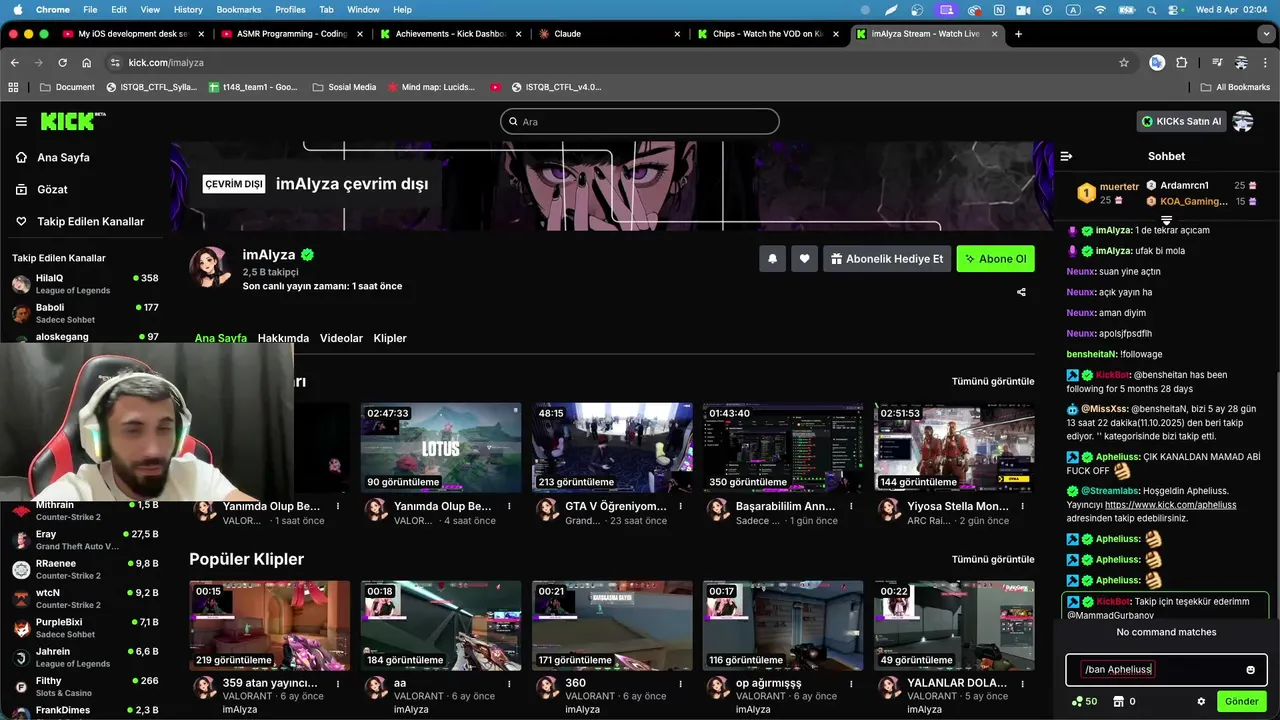Go back in browser history
This screenshot has width=1280, height=720.
pyautogui.click(x=15, y=62)
